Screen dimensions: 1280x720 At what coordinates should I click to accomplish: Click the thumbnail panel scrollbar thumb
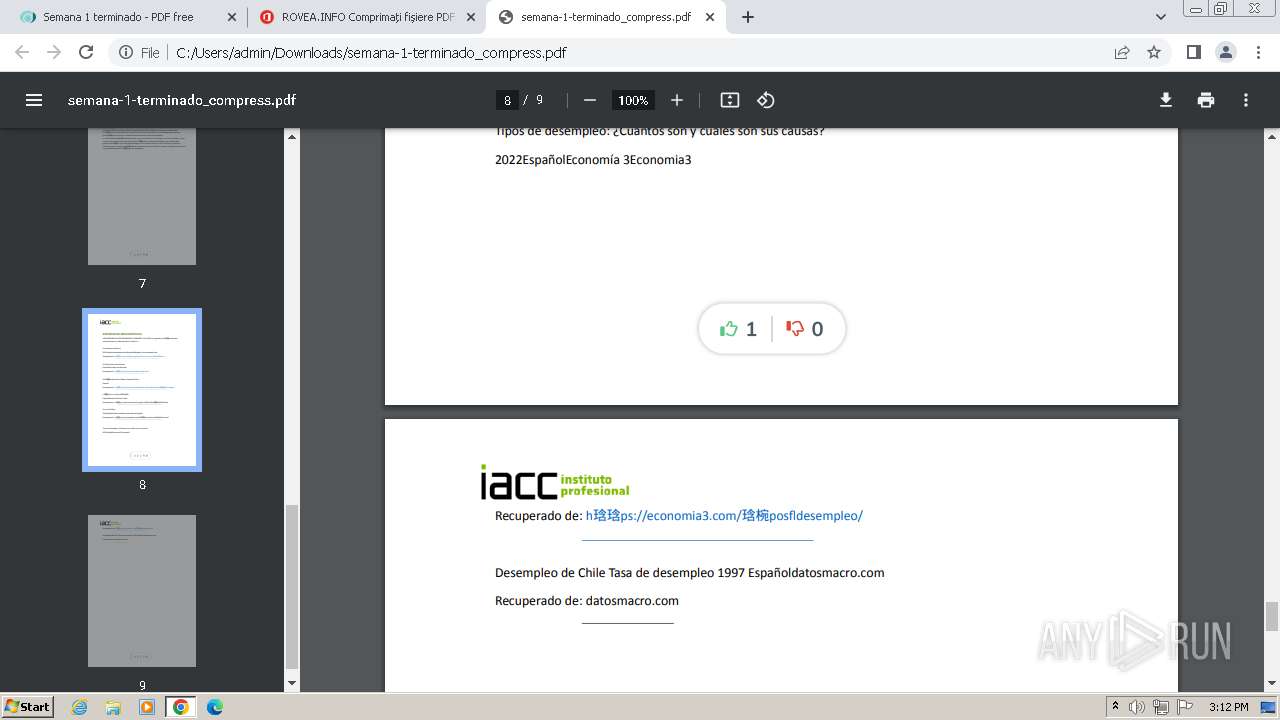tap(292, 586)
